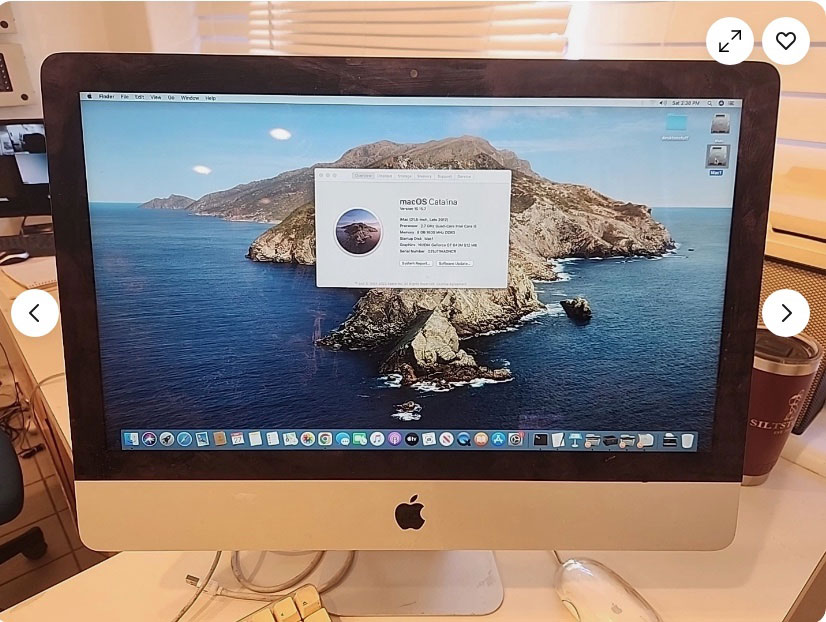Screen dimensions: 826x622
Task: Open the Mac1 disk icon on the desktop
Action: 717,156
